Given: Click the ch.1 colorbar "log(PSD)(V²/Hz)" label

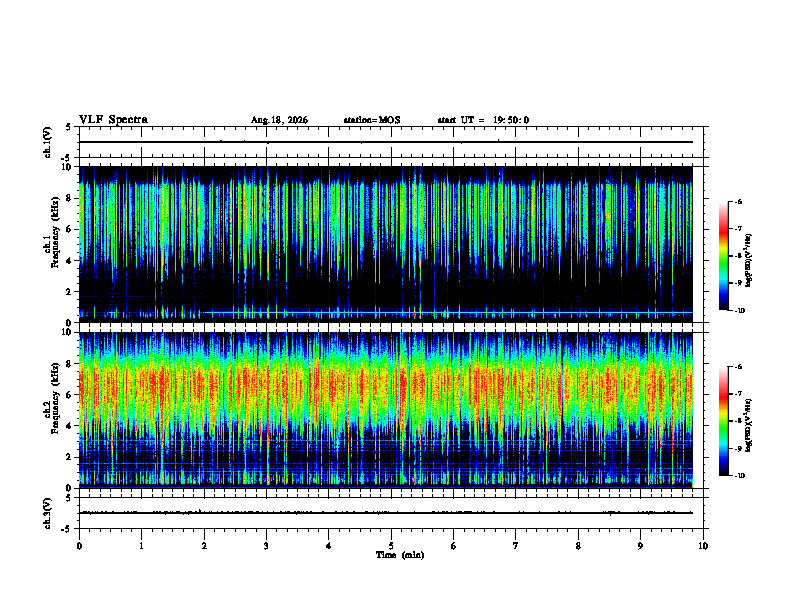Looking at the screenshot, I should 749,260.
